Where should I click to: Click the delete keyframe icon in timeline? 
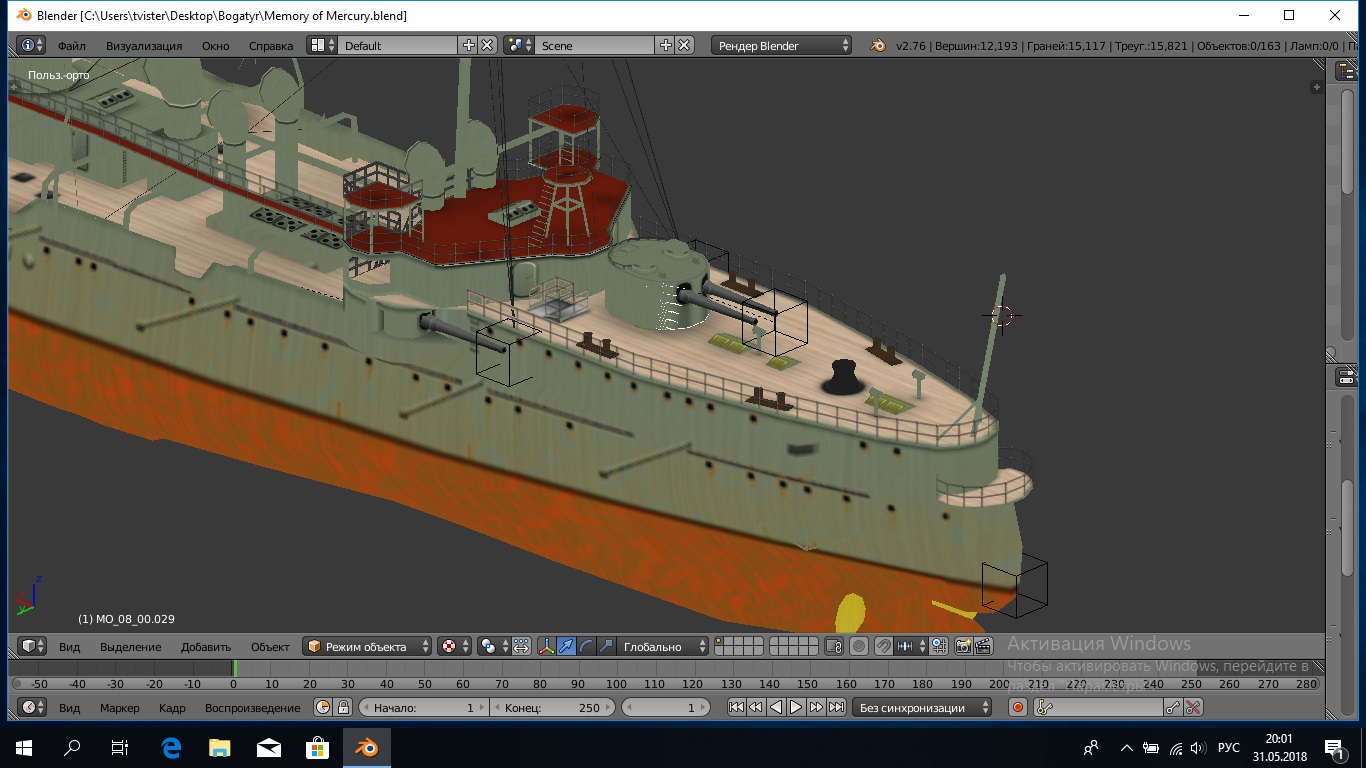click(x=1193, y=707)
